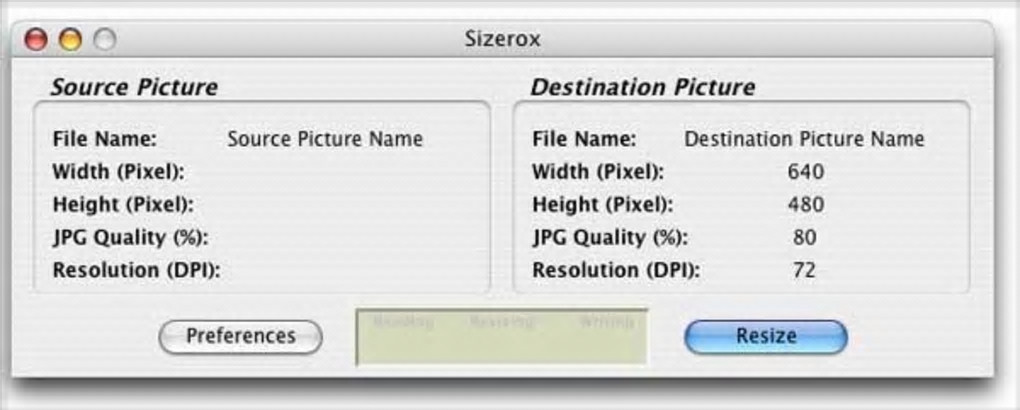1020x410 pixels.
Task: Click the Reading label in status box
Action: tap(403, 322)
